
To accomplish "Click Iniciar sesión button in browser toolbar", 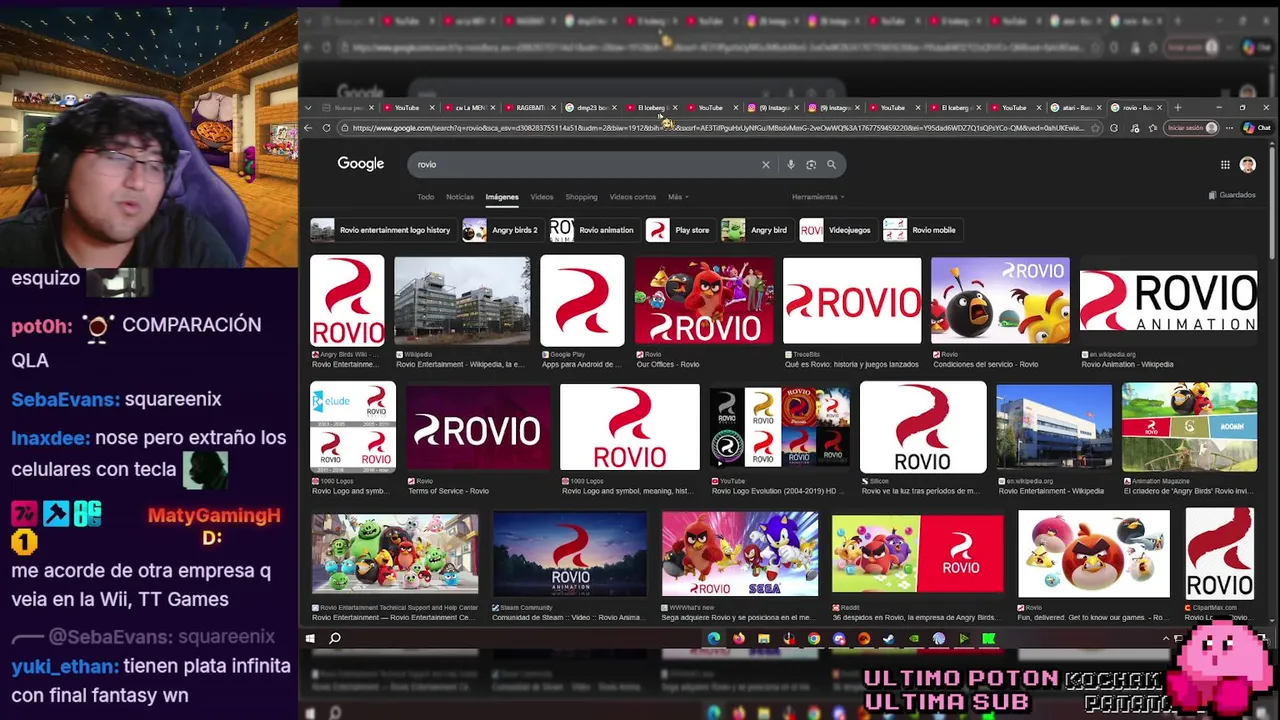I will coord(1193,128).
